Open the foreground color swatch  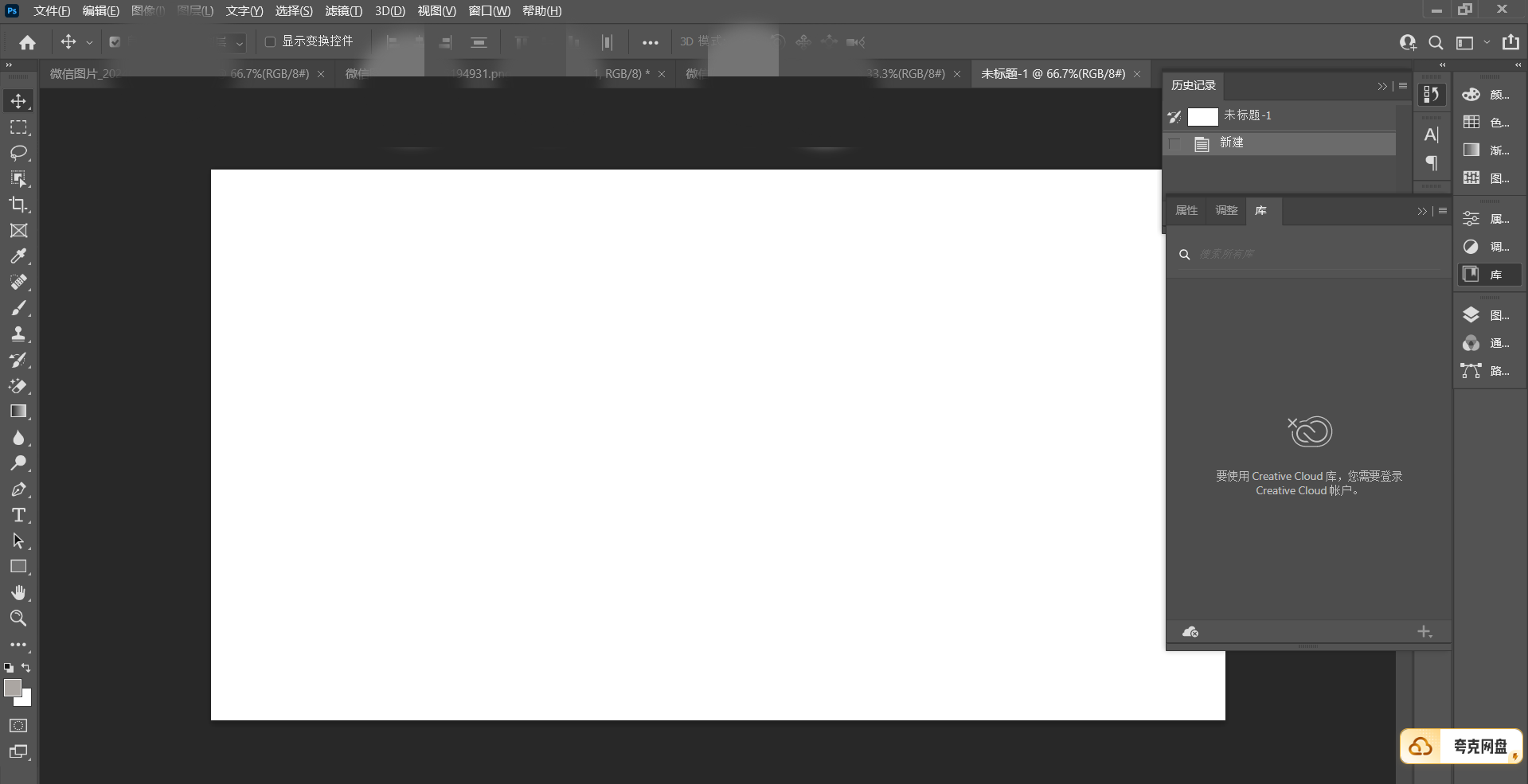[x=12, y=688]
